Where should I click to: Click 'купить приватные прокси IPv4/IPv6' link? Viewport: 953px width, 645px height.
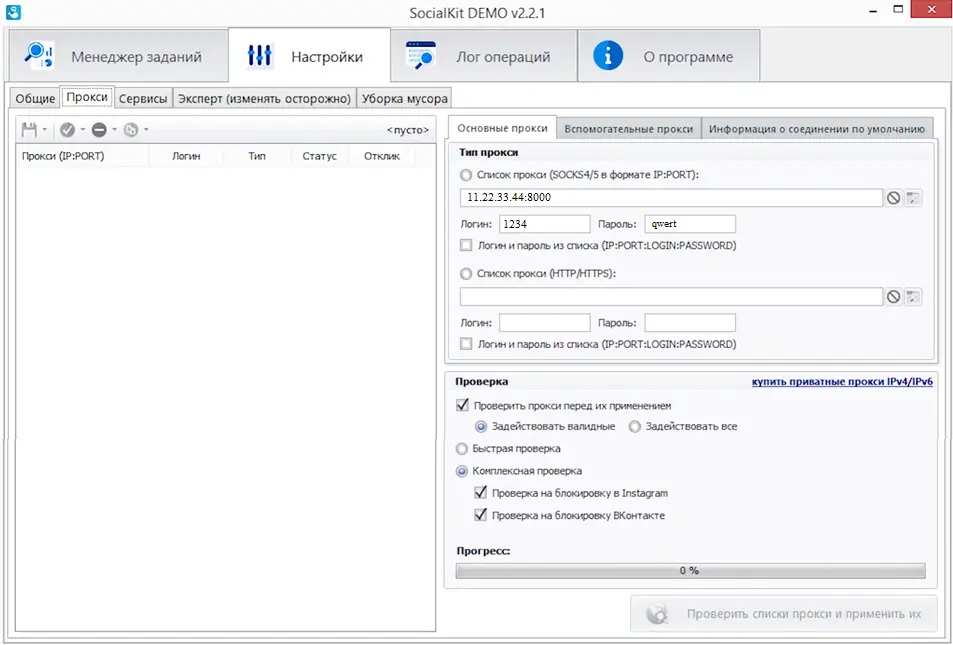tap(842, 382)
